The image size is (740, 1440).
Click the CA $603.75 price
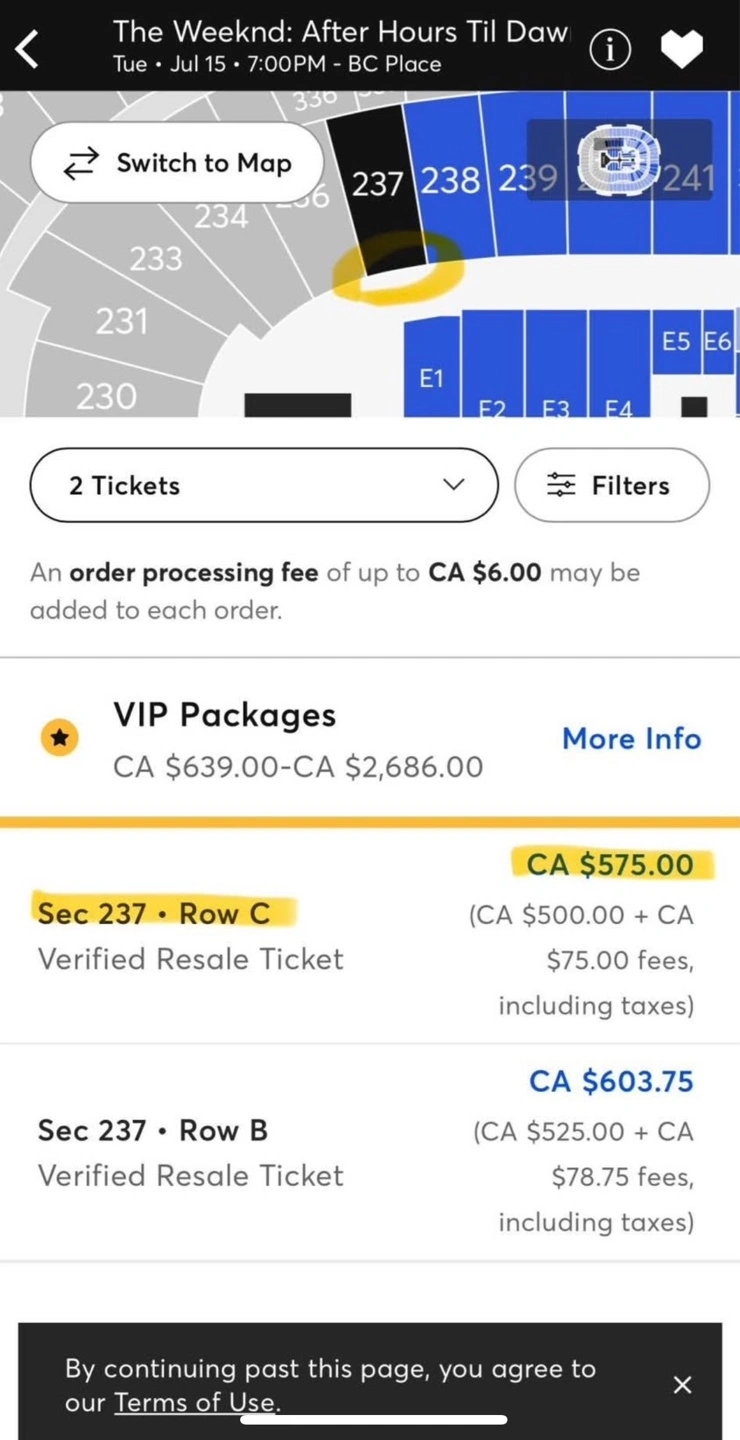click(x=610, y=1081)
